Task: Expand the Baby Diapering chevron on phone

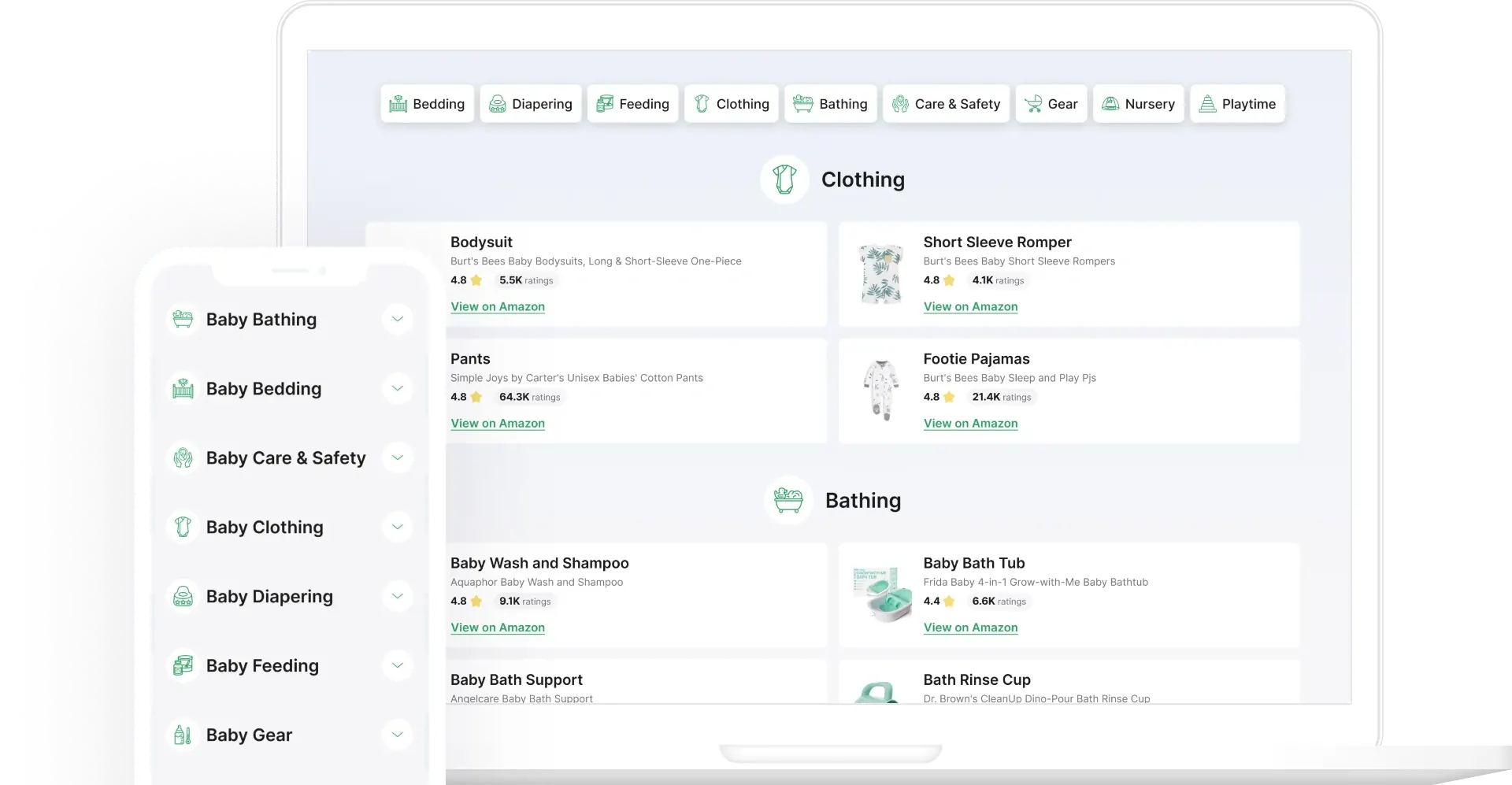Action: point(398,596)
